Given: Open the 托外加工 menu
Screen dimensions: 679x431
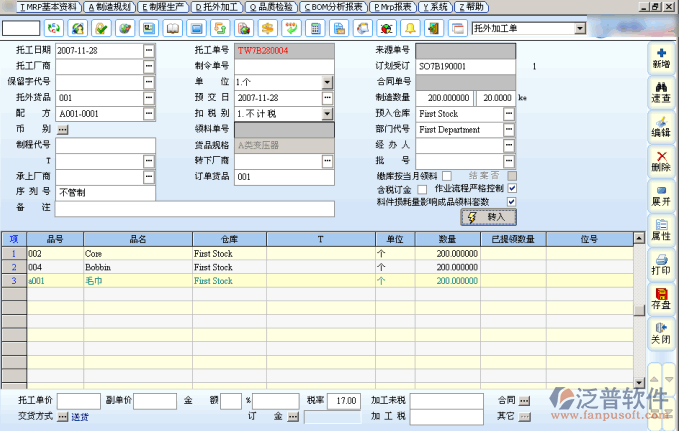Looking at the screenshot, I should click(x=217, y=7).
